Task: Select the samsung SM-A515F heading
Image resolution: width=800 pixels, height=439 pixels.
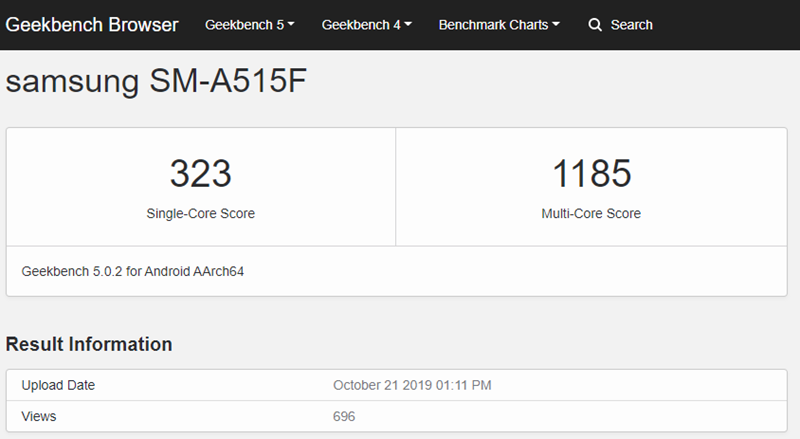Action: click(x=156, y=81)
